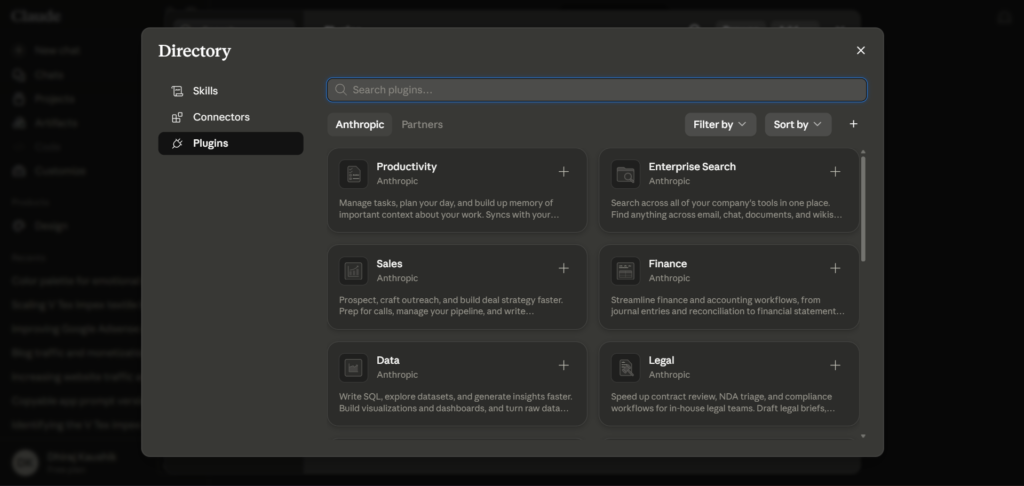Add the Data plugin
Viewport: 1024px width, 486px height.
click(x=564, y=365)
